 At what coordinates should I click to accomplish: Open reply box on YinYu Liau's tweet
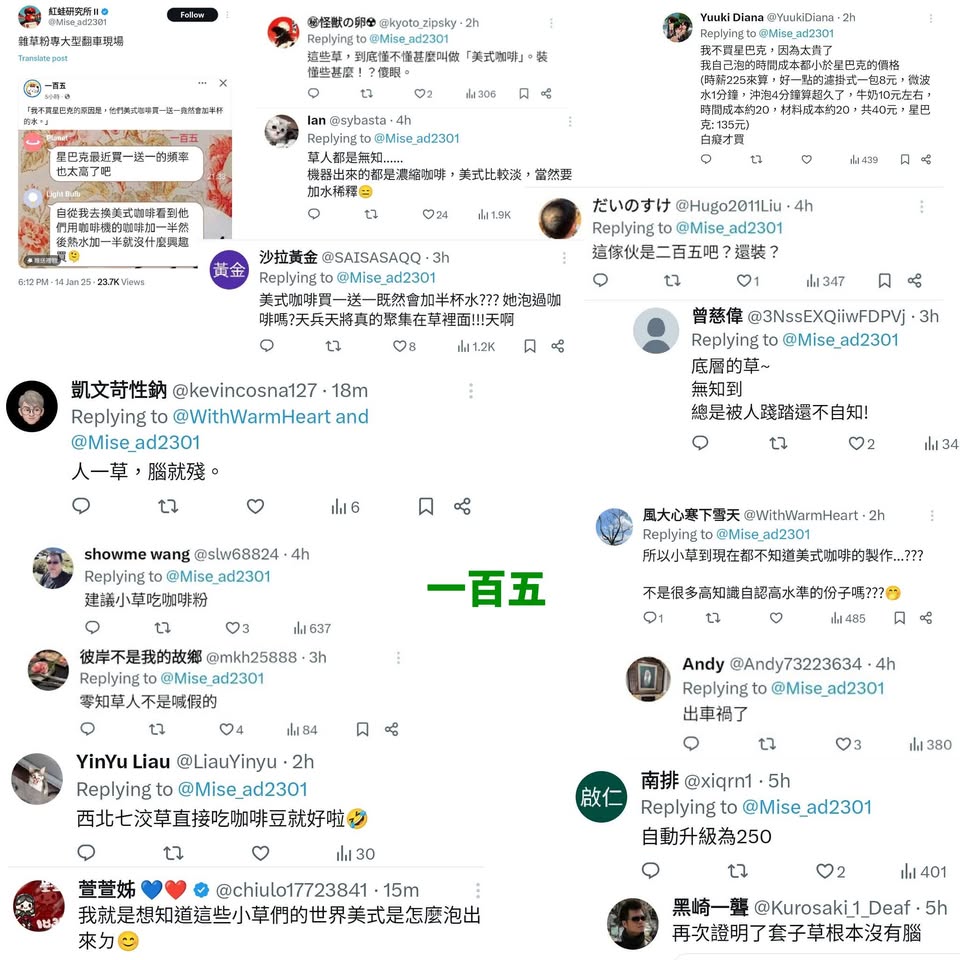[86, 852]
